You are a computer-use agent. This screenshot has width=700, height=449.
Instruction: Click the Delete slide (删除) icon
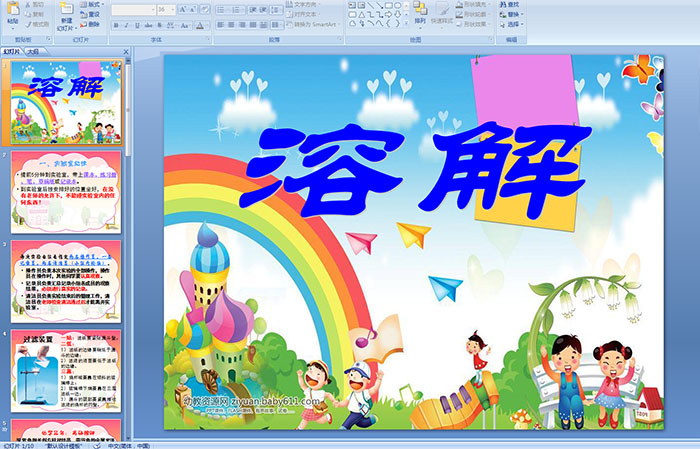[83, 25]
